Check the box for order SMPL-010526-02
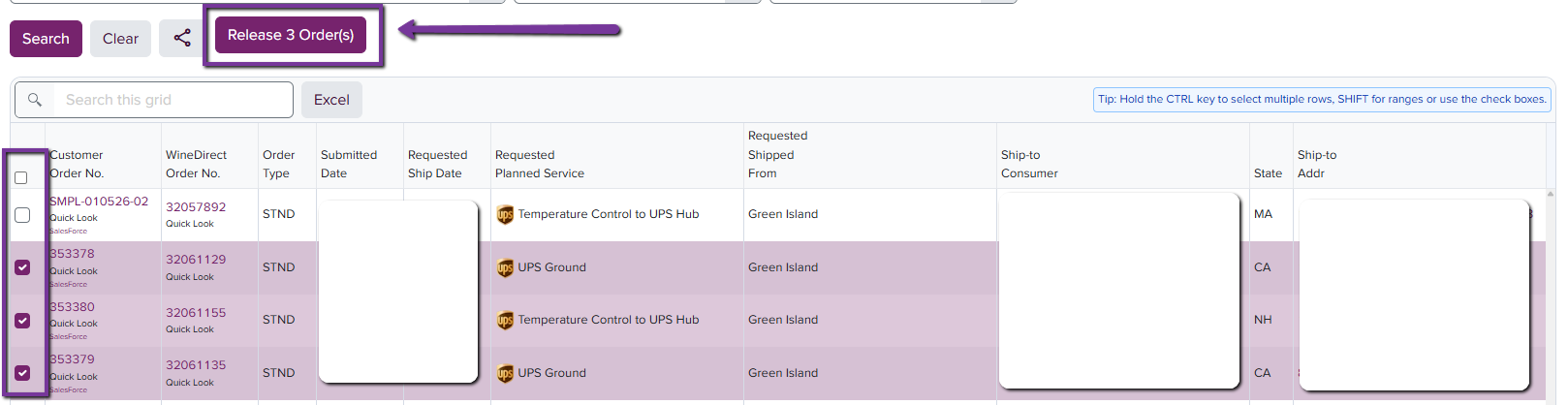The width and height of the screenshot is (1568, 405). point(22,215)
